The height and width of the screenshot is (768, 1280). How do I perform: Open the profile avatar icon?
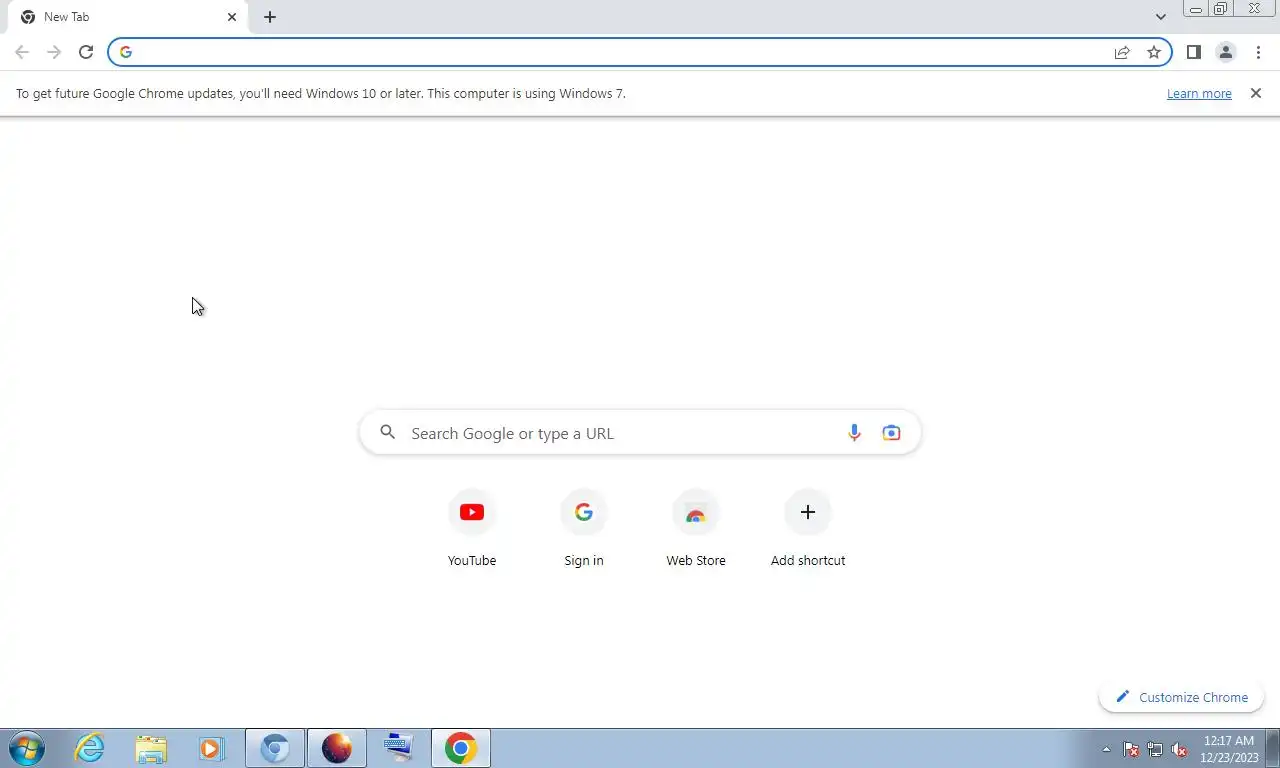coord(1226,52)
